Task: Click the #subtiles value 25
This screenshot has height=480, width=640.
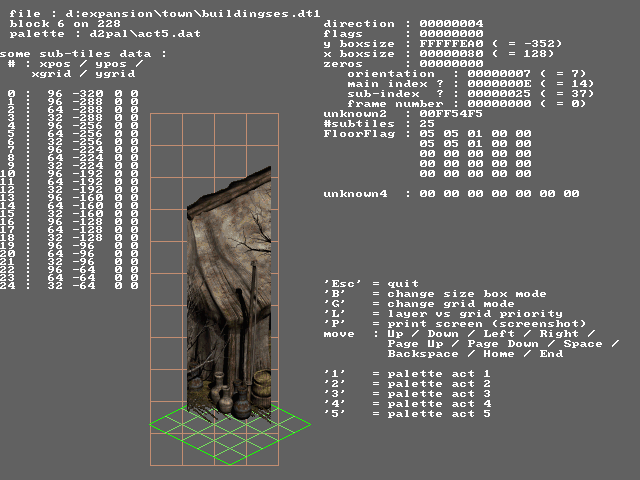Action: pos(427,124)
